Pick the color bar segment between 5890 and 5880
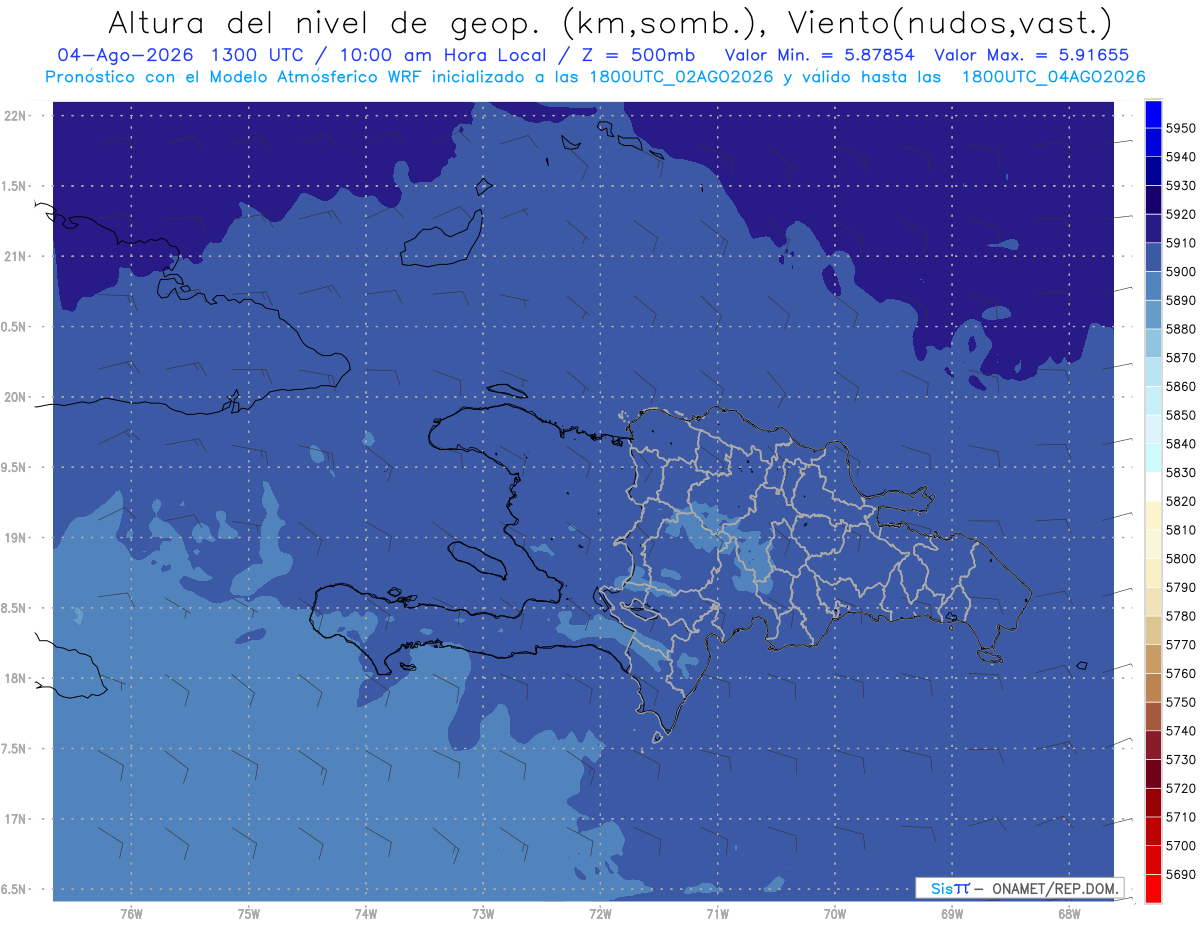This screenshot has height=927, width=1200. coord(1153,314)
